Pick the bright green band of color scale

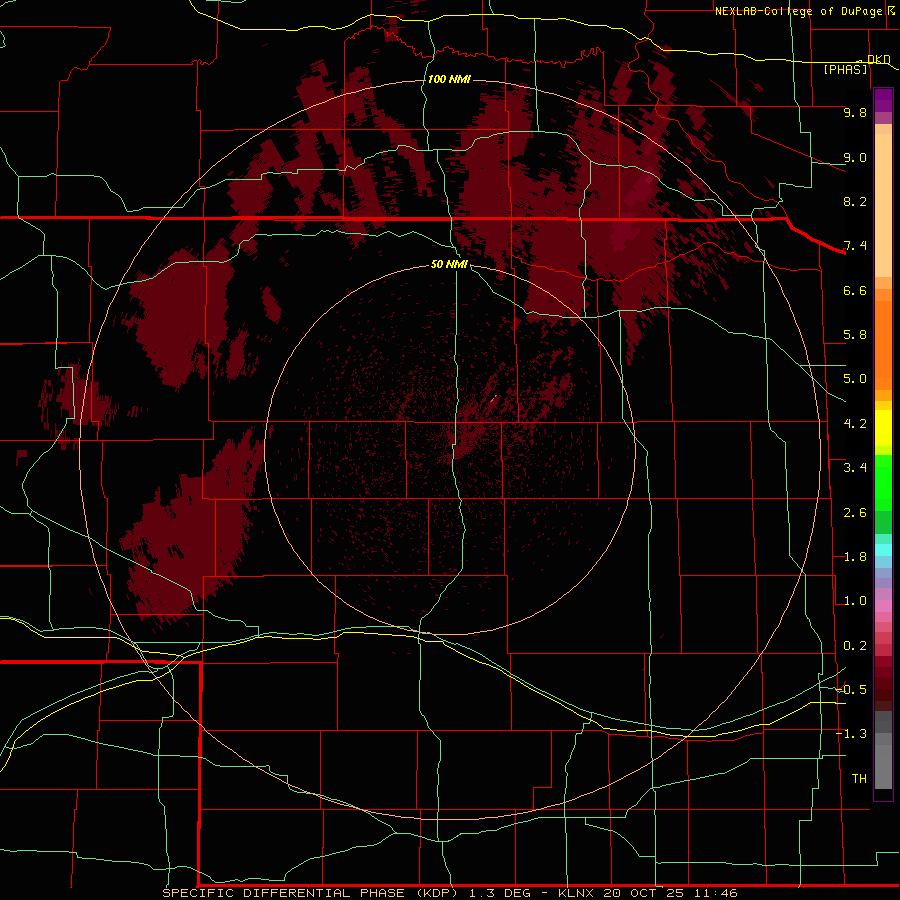click(883, 482)
